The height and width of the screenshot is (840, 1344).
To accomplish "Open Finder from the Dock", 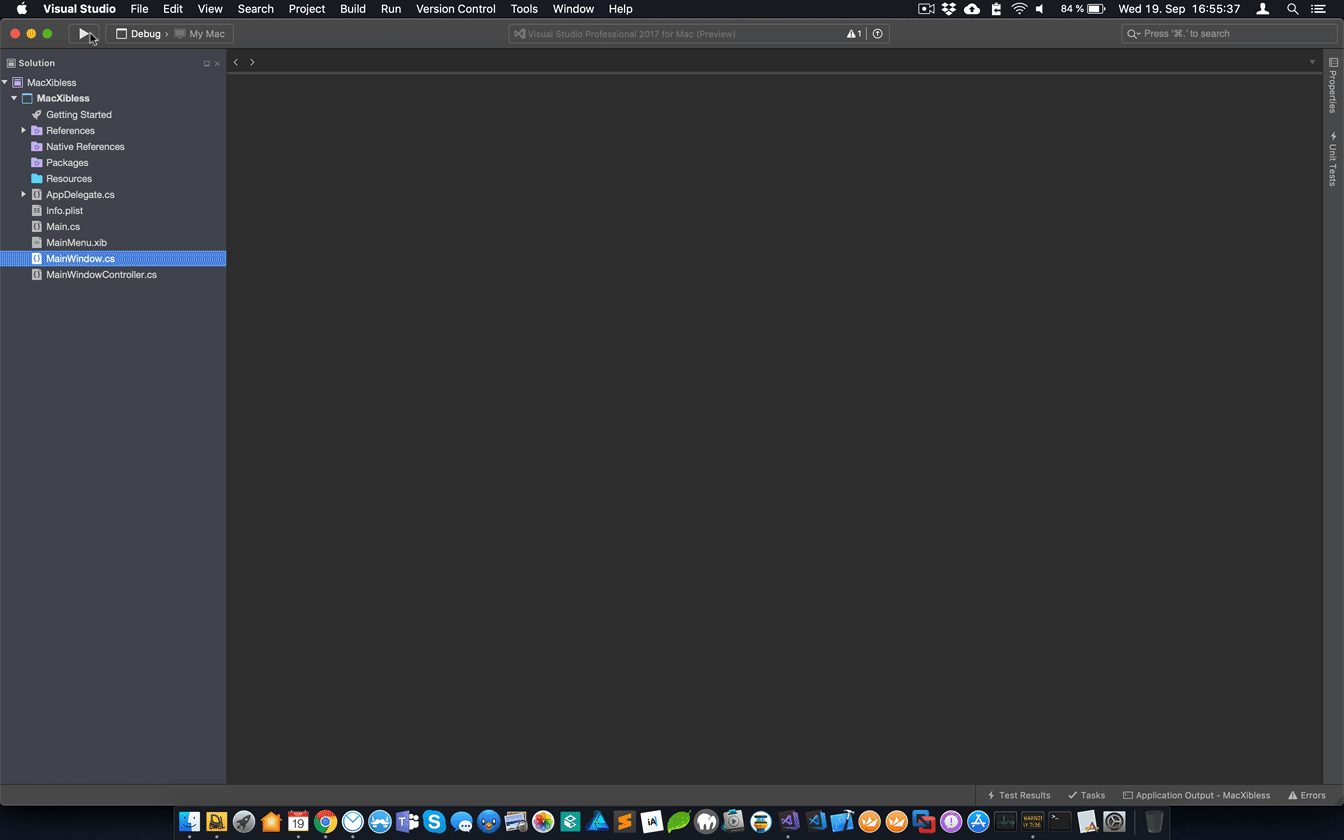I will [189, 821].
